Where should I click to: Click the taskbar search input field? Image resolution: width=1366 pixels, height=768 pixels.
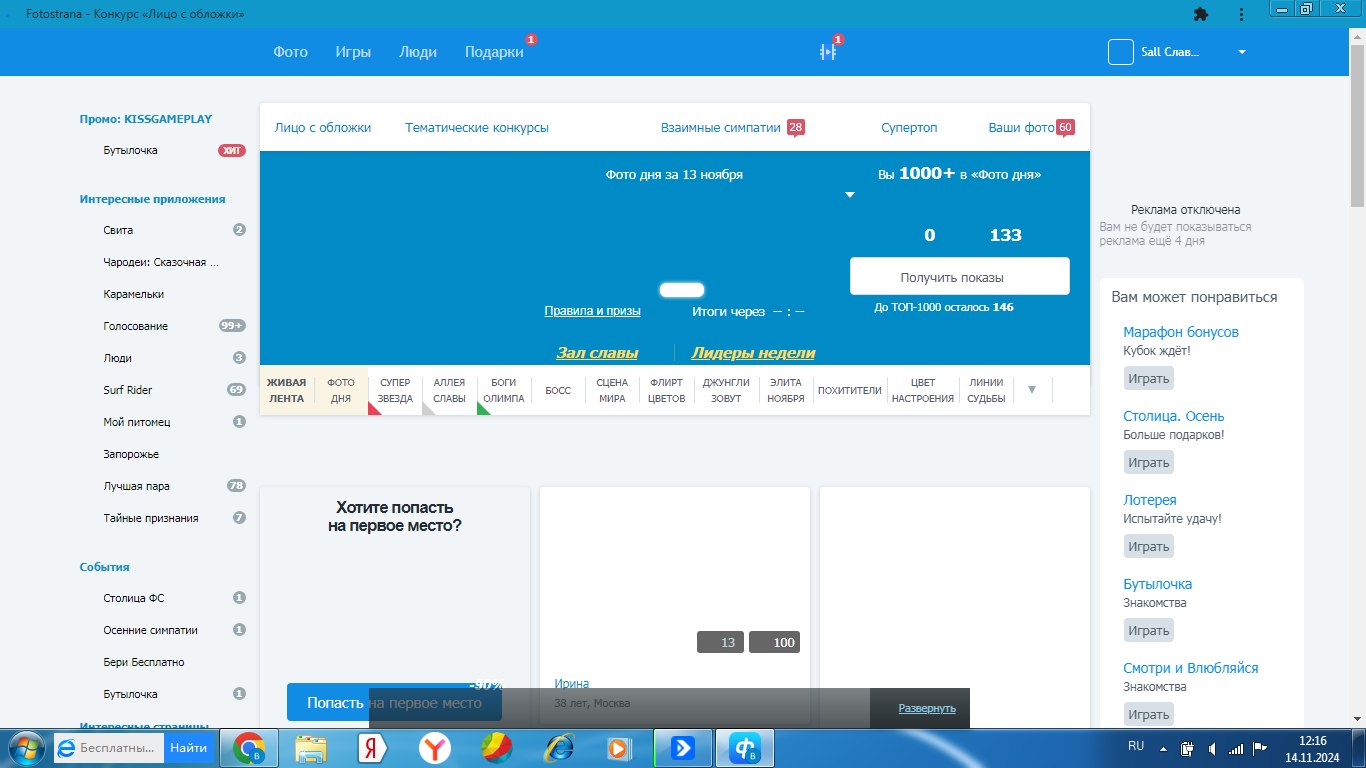(109, 747)
